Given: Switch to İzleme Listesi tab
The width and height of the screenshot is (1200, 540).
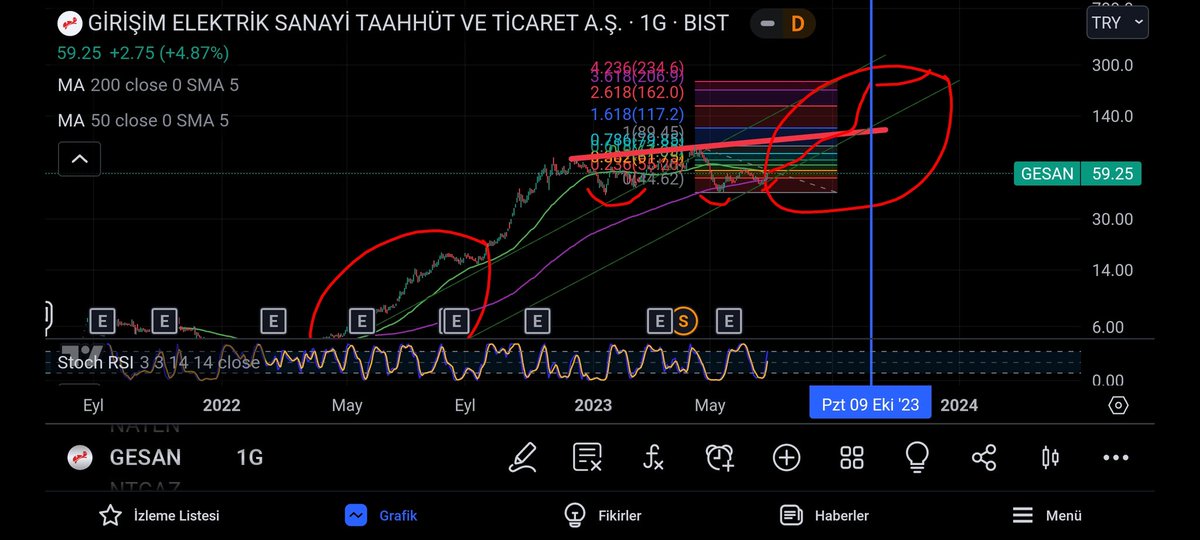Looking at the screenshot, I should 159,516.
